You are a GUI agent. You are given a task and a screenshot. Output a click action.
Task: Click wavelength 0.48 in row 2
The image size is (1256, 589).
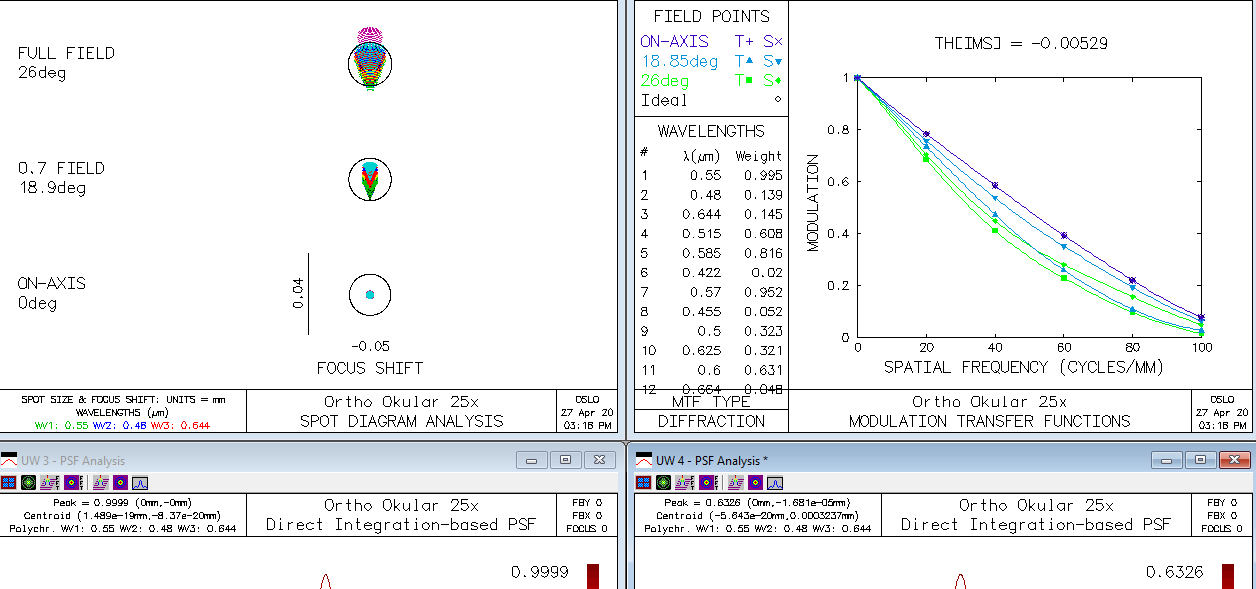tap(705, 195)
